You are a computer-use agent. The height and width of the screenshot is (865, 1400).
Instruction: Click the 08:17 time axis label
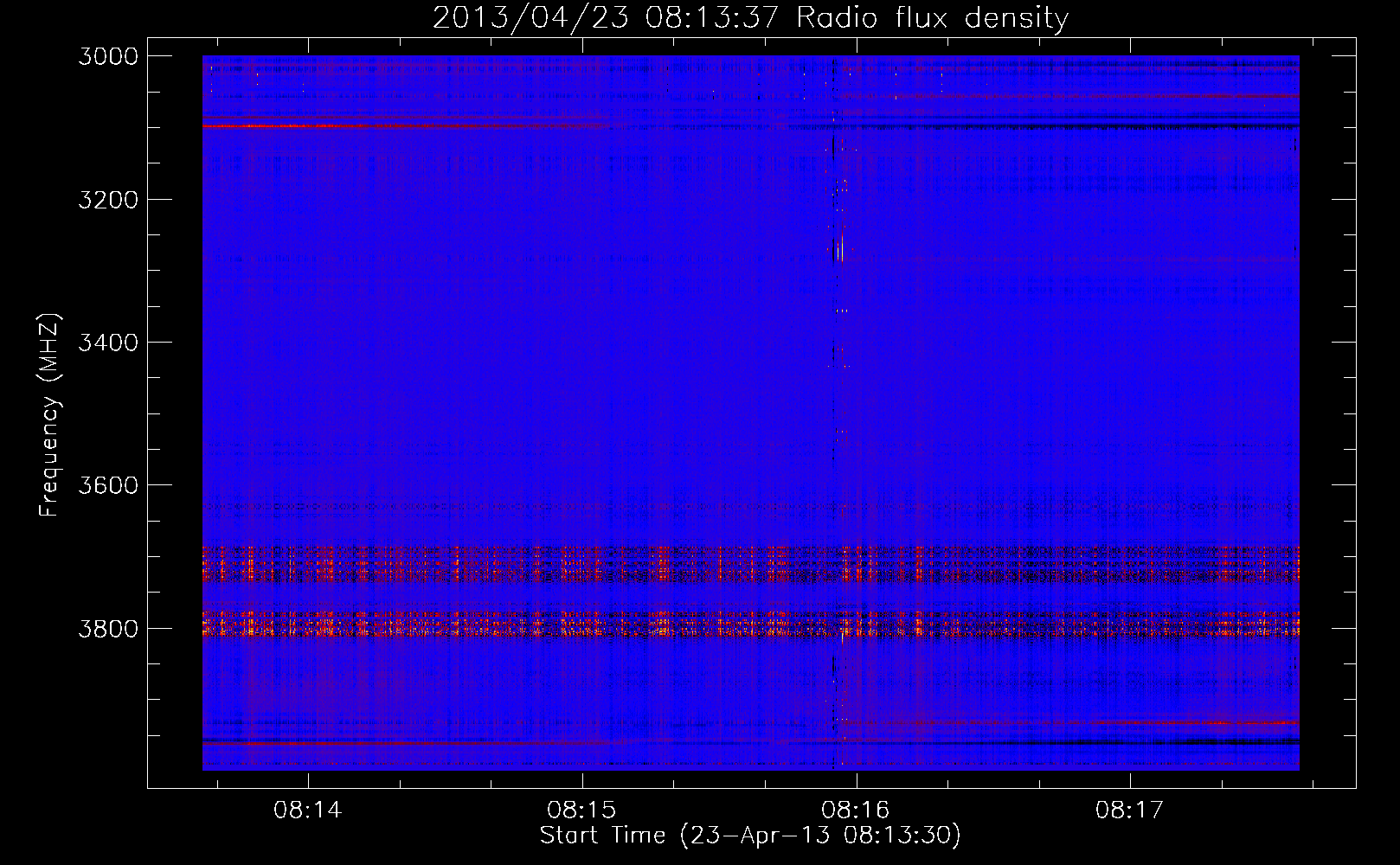pyautogui.click(x=1130, y=811)
